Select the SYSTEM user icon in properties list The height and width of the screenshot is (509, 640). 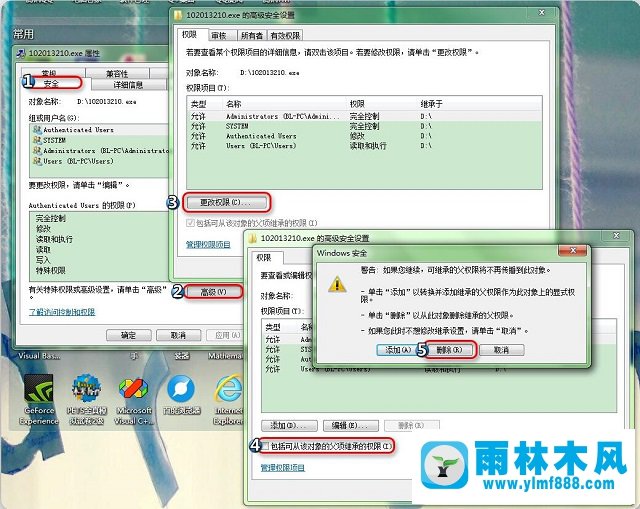coord(37,140)
